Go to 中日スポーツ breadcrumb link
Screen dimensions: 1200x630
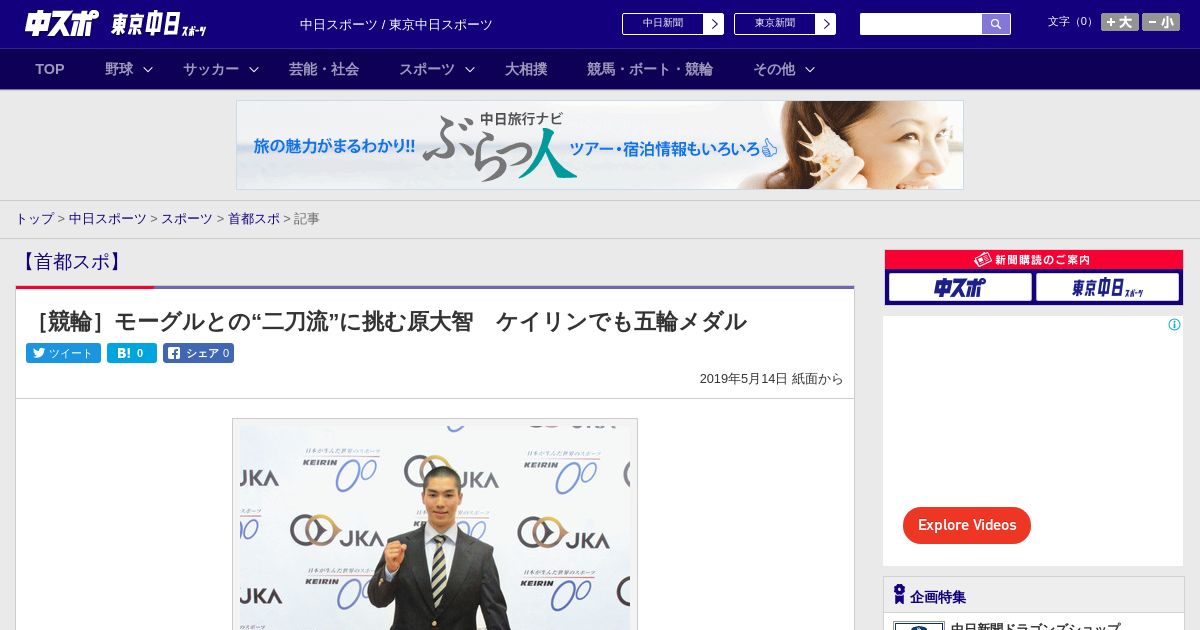pyautogui.click(x=108, y=218)
